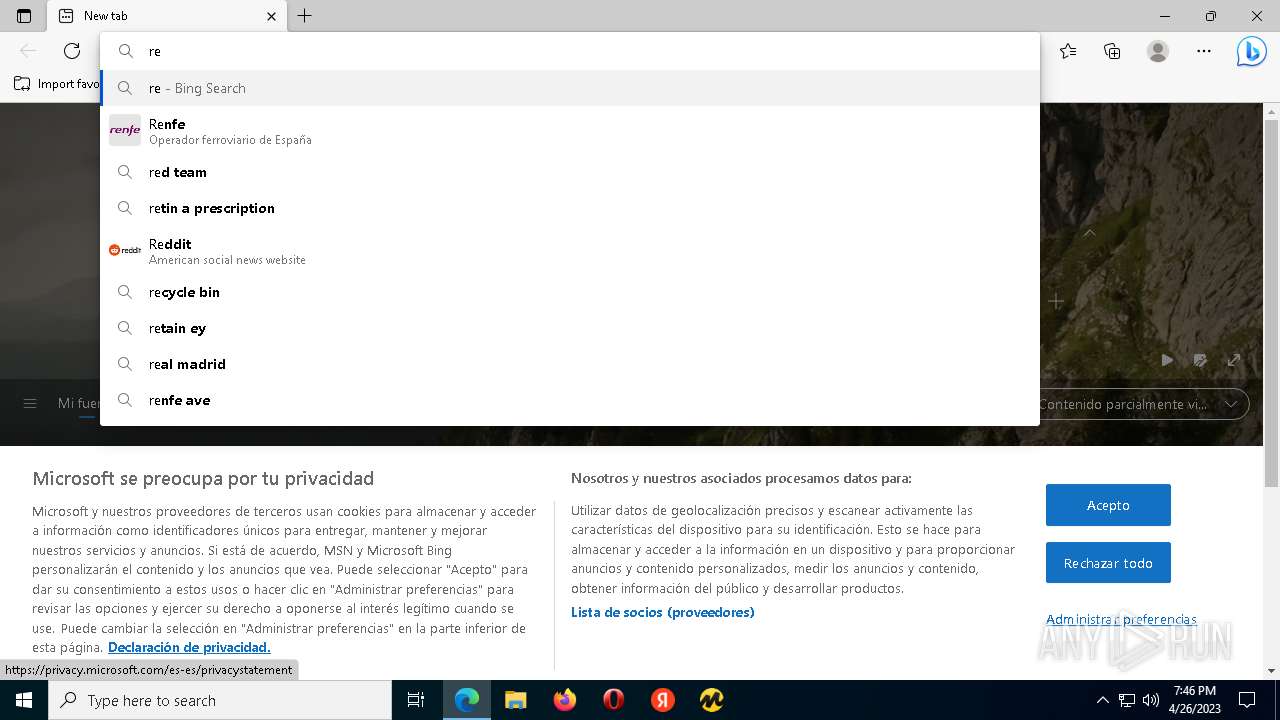Refresh the page with reload icon
This screenshot has width=1280, height=720.
[x=72, y=51]
